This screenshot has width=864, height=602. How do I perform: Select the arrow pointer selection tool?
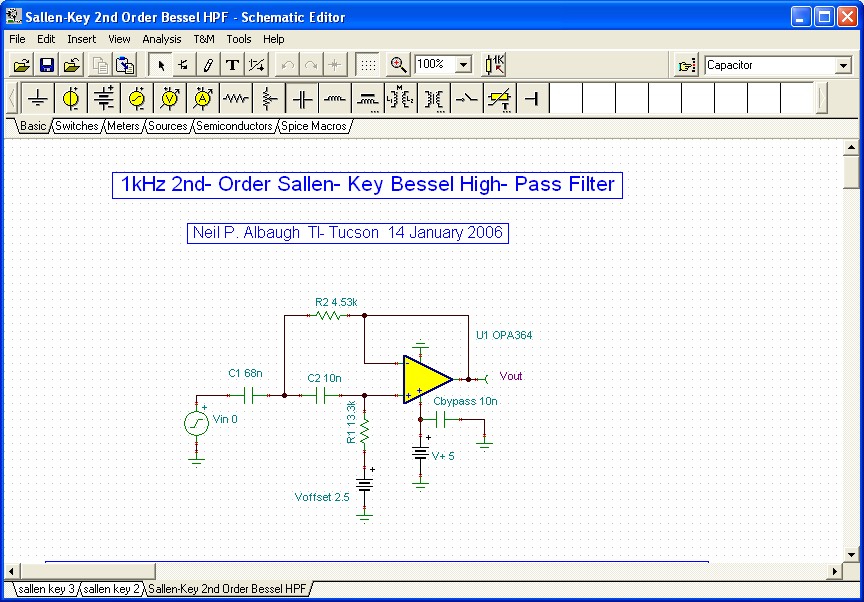click(x=161, y=65)
